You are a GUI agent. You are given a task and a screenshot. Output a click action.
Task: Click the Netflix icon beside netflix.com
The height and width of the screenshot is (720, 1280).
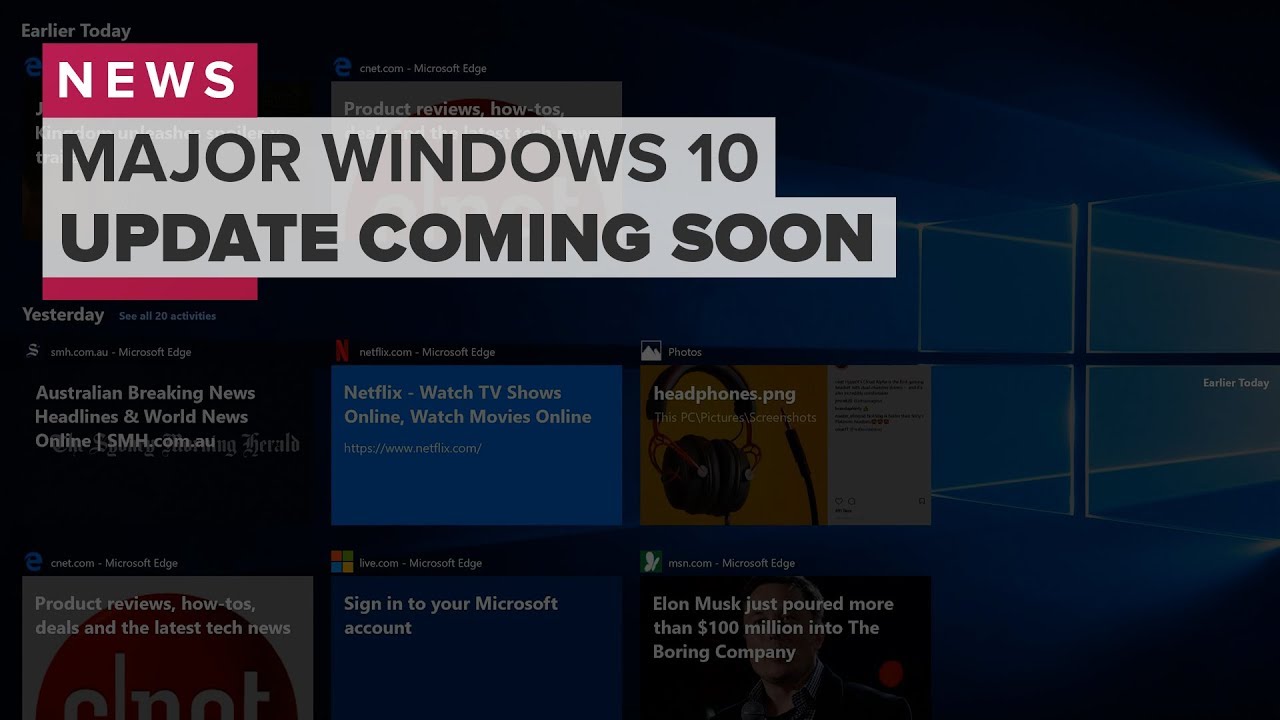[x=342, y=351]
